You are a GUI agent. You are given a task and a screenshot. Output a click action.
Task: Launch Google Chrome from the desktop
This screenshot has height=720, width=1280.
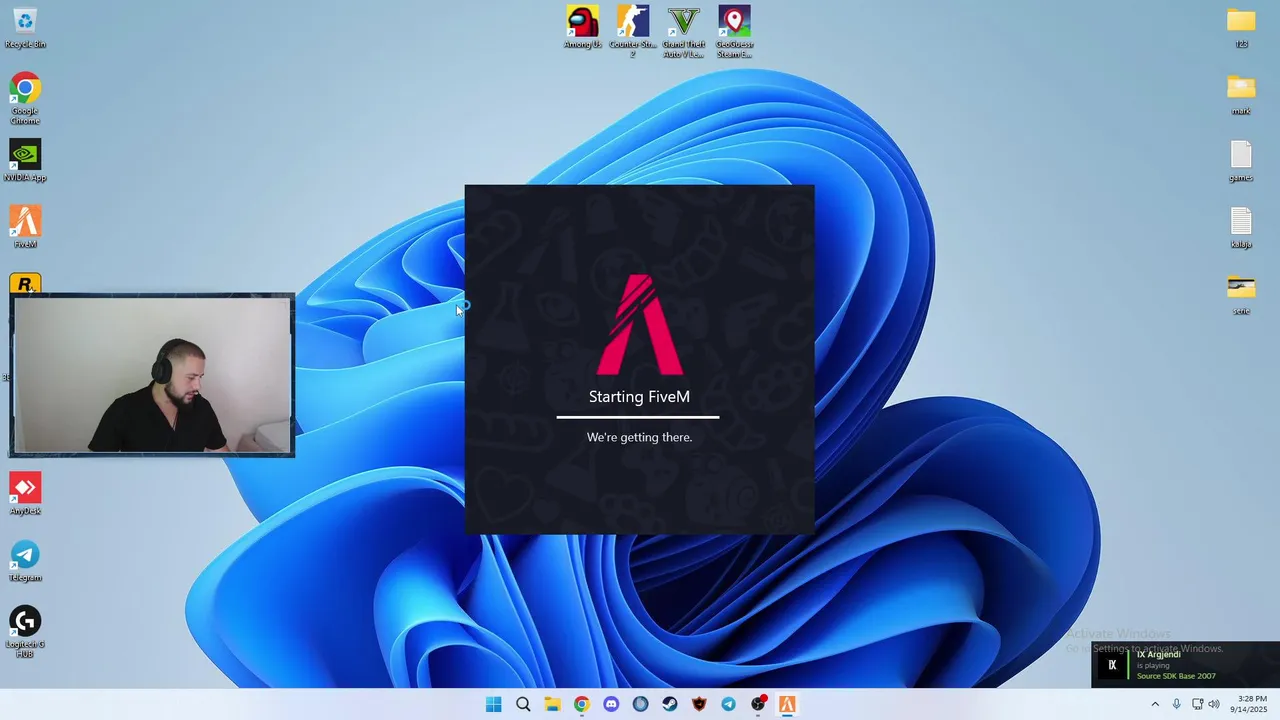point(25,98)
